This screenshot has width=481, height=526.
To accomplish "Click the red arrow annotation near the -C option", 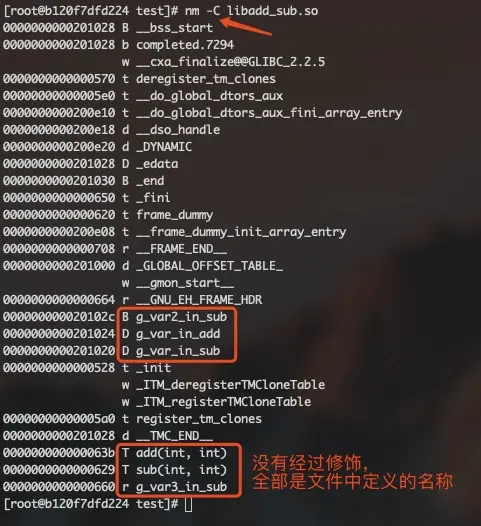I will coord(246,27).
